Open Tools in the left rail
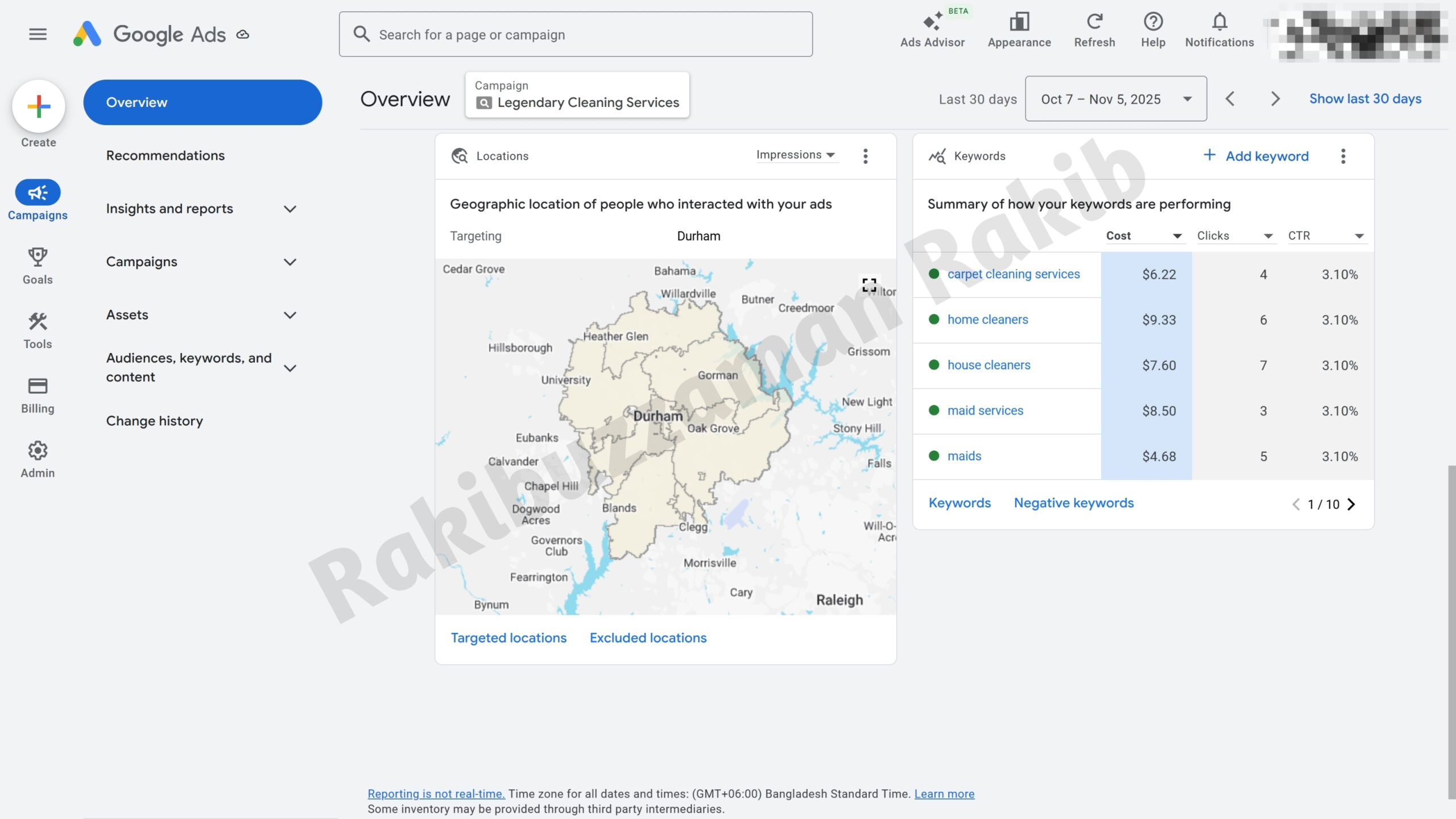 tap(38, 322)
